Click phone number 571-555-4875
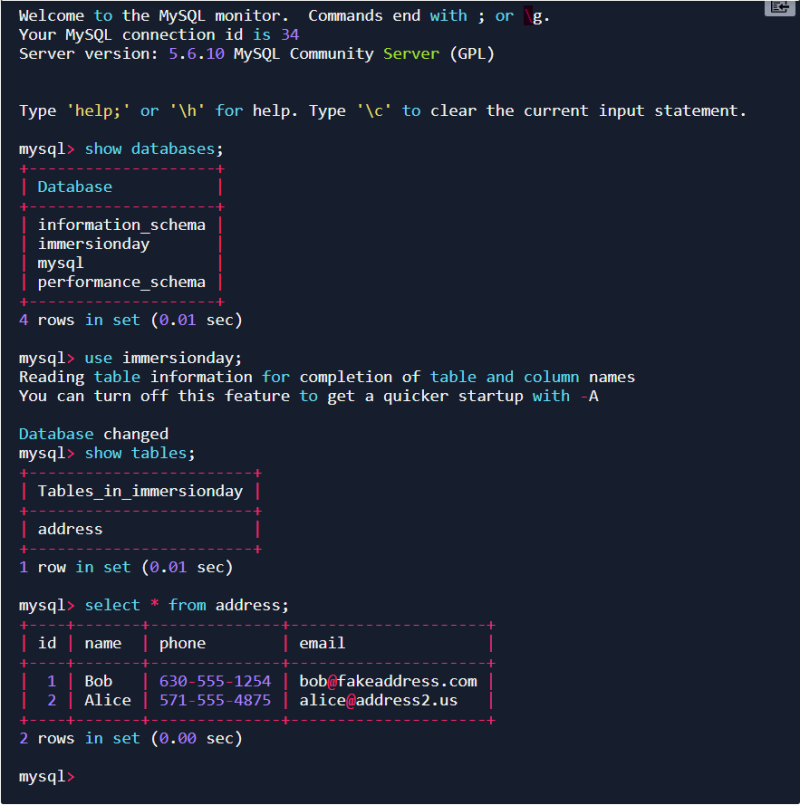Screen dimensions: 800x805 click(x=215, y=700)
